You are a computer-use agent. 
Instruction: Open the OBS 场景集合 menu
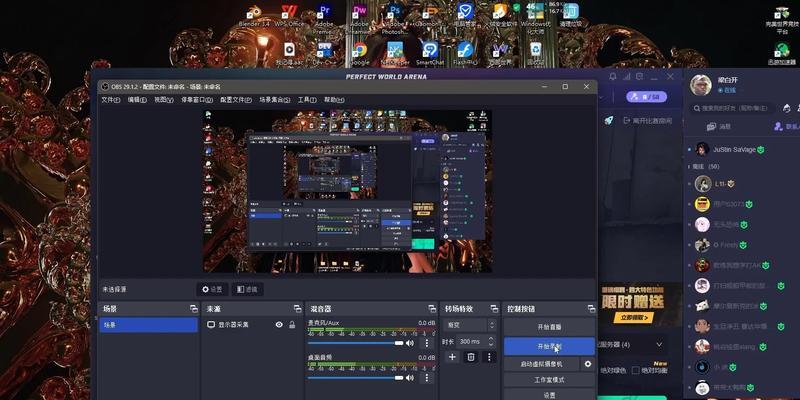[274, 100]
